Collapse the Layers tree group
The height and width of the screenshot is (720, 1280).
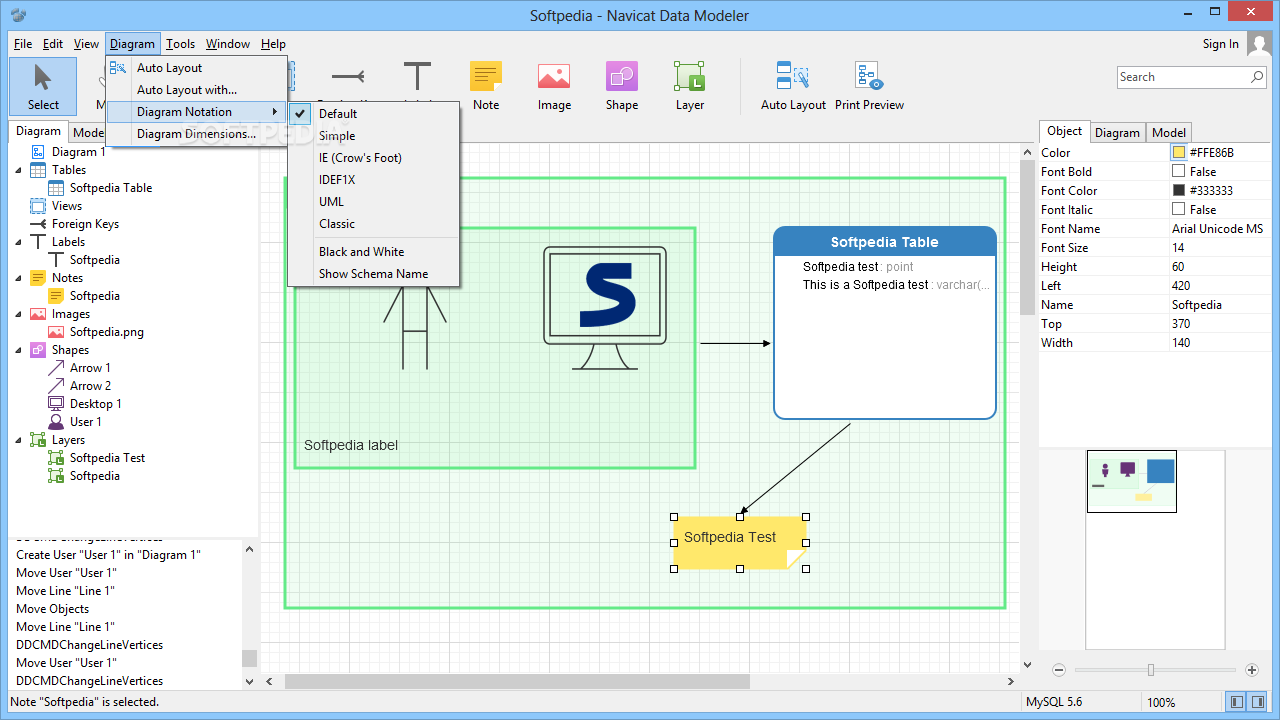[x=20, y=440]
